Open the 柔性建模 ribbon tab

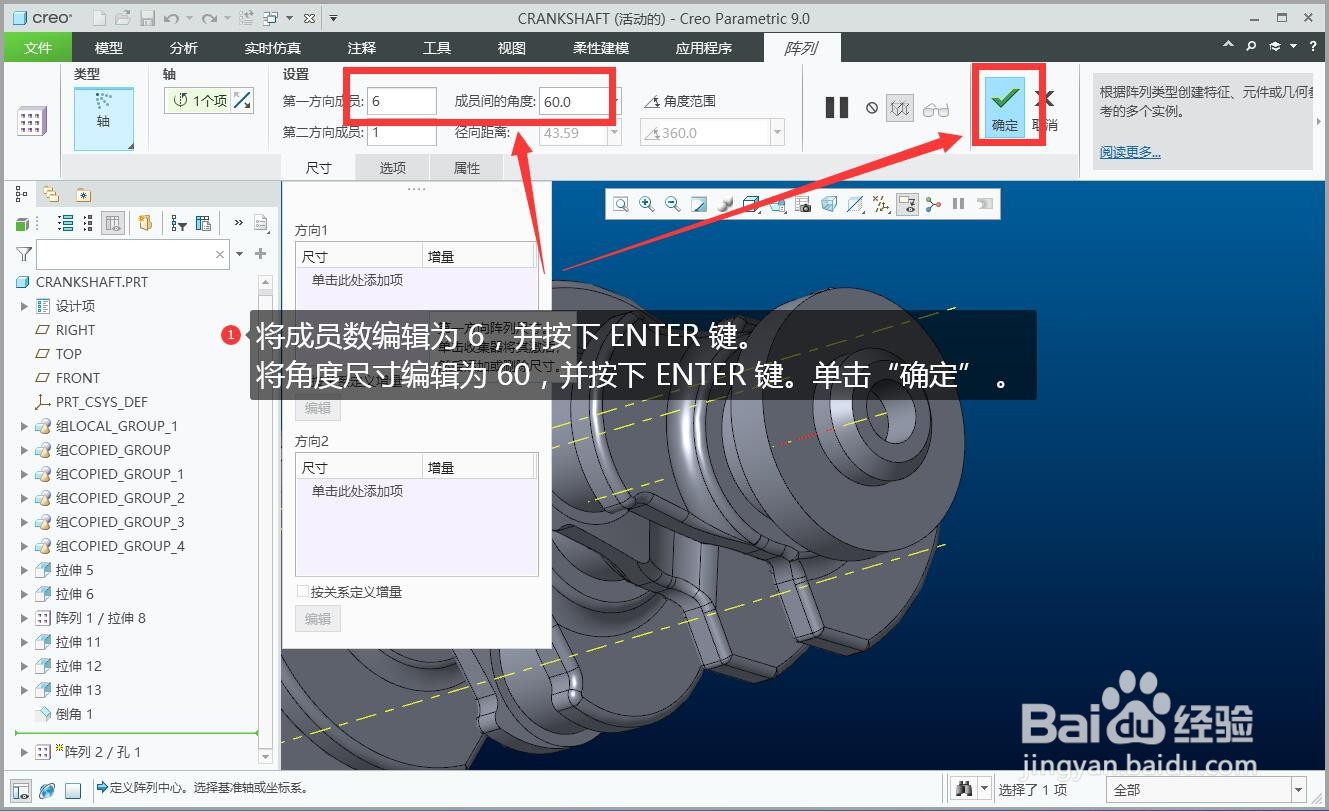click(x=601, y=47)
